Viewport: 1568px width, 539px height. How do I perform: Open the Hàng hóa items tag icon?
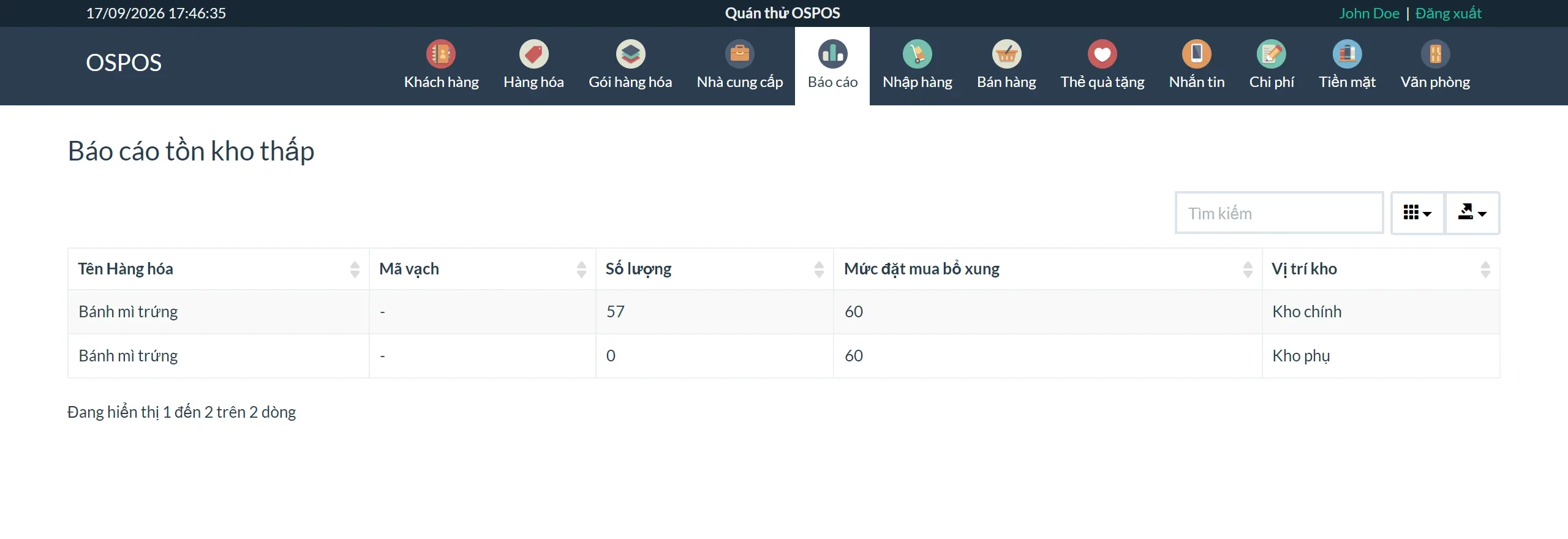point(533,54)
